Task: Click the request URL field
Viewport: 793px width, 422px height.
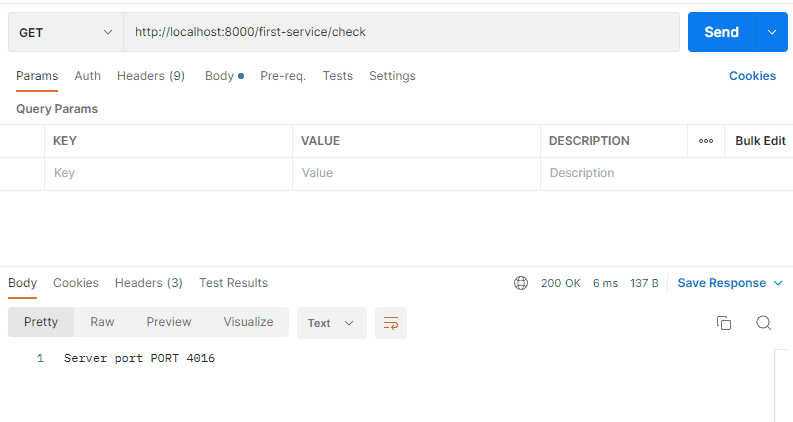Action: tap(402, 32)
